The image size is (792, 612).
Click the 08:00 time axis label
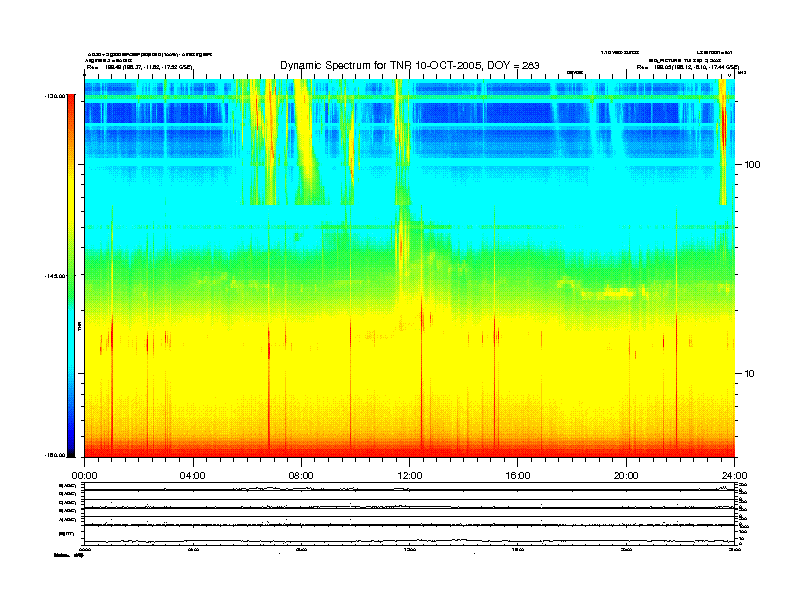[x=301, y=476]
